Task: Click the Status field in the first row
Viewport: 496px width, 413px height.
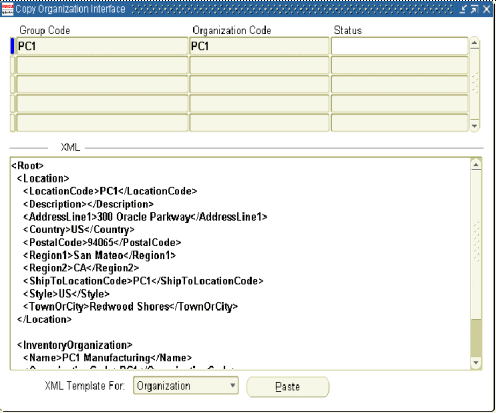Action: coord(399,46)
